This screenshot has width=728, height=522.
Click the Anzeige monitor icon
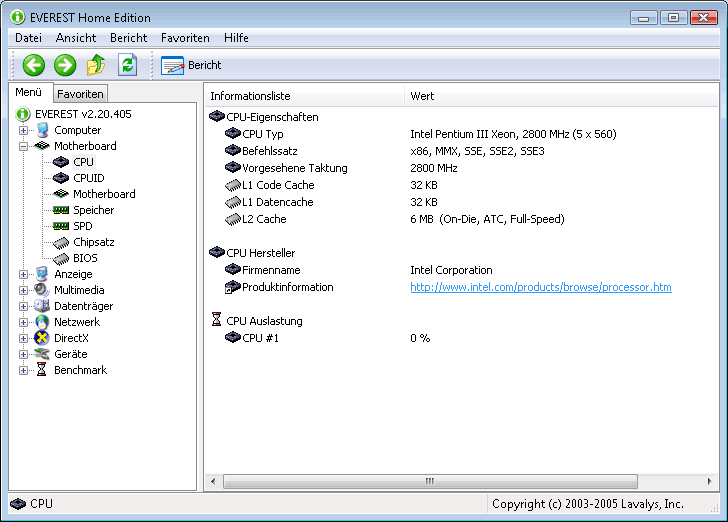[42, 274]
